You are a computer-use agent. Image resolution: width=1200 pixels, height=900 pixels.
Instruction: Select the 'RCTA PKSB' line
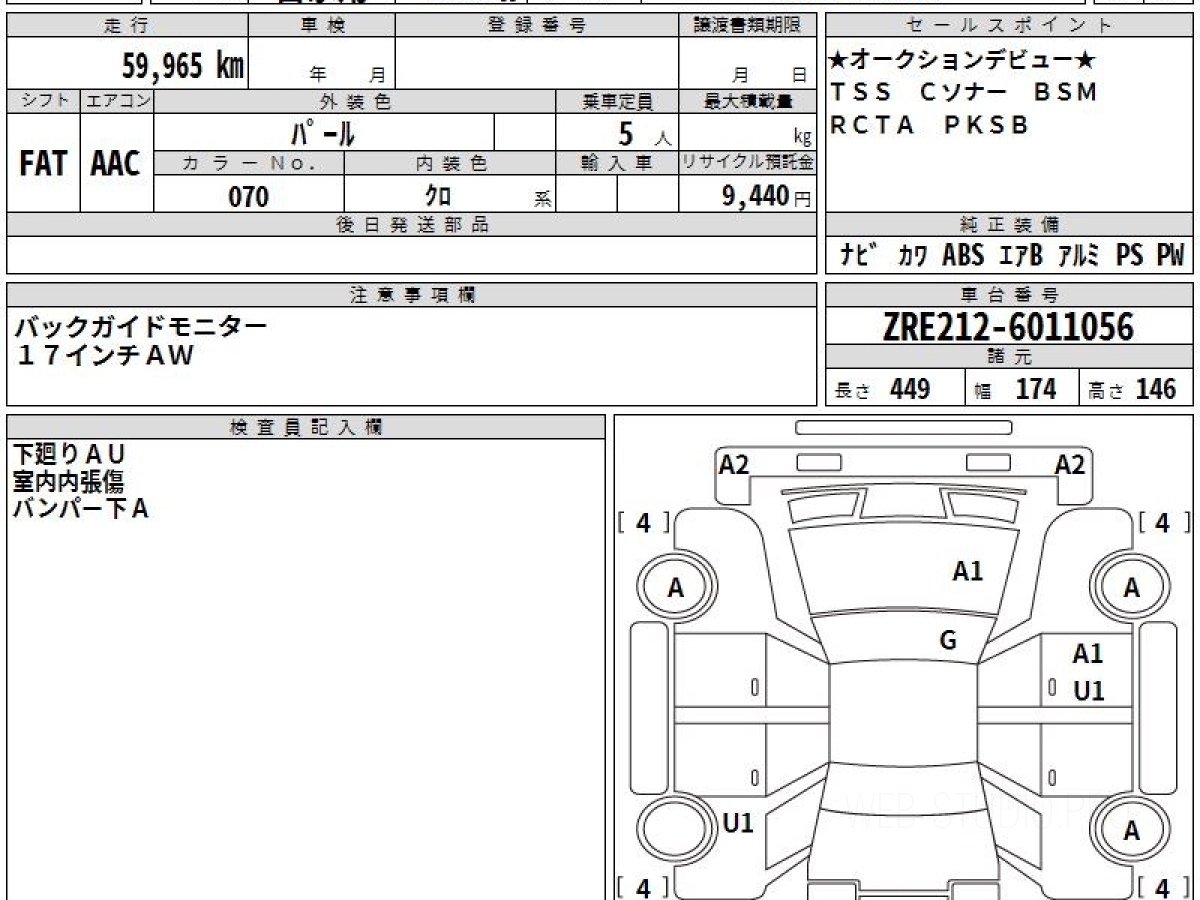click(x=930, y=125)
